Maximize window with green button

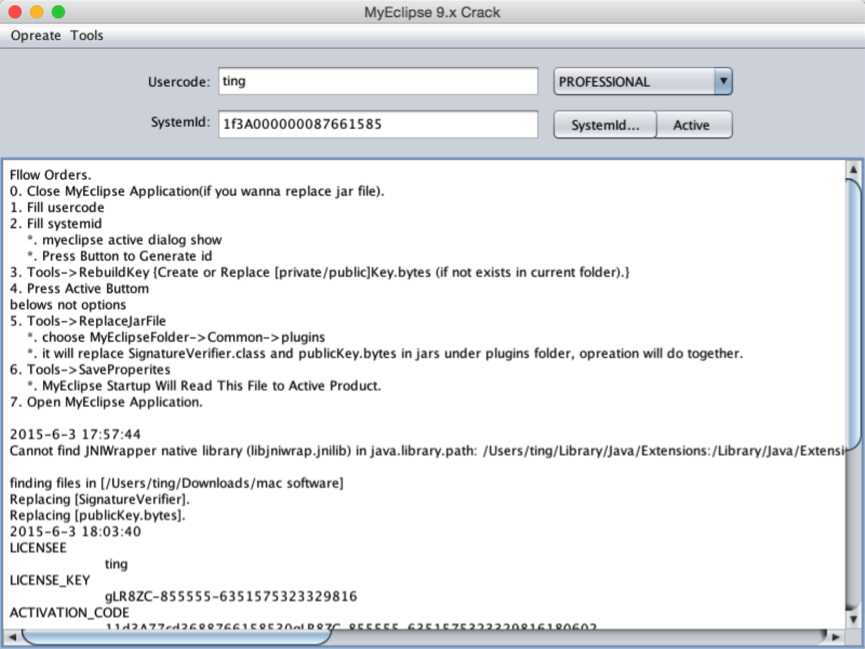point(58,12)
